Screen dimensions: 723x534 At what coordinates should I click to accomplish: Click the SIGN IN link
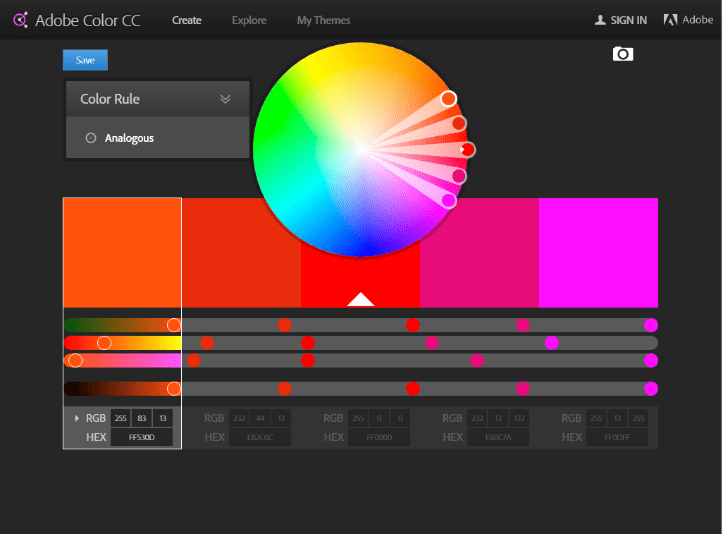pyautogui.click(x=628, y=20)
